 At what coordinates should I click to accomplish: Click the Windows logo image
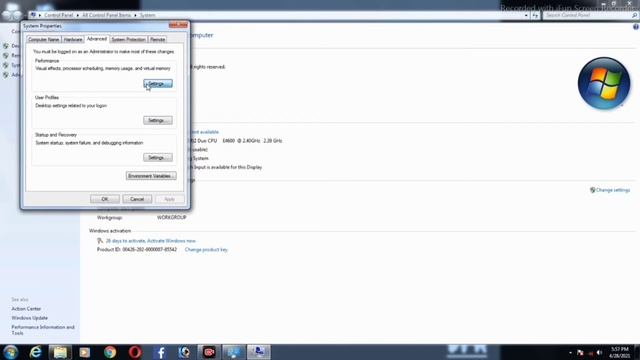pyautogui.click(x=604, y=83)
